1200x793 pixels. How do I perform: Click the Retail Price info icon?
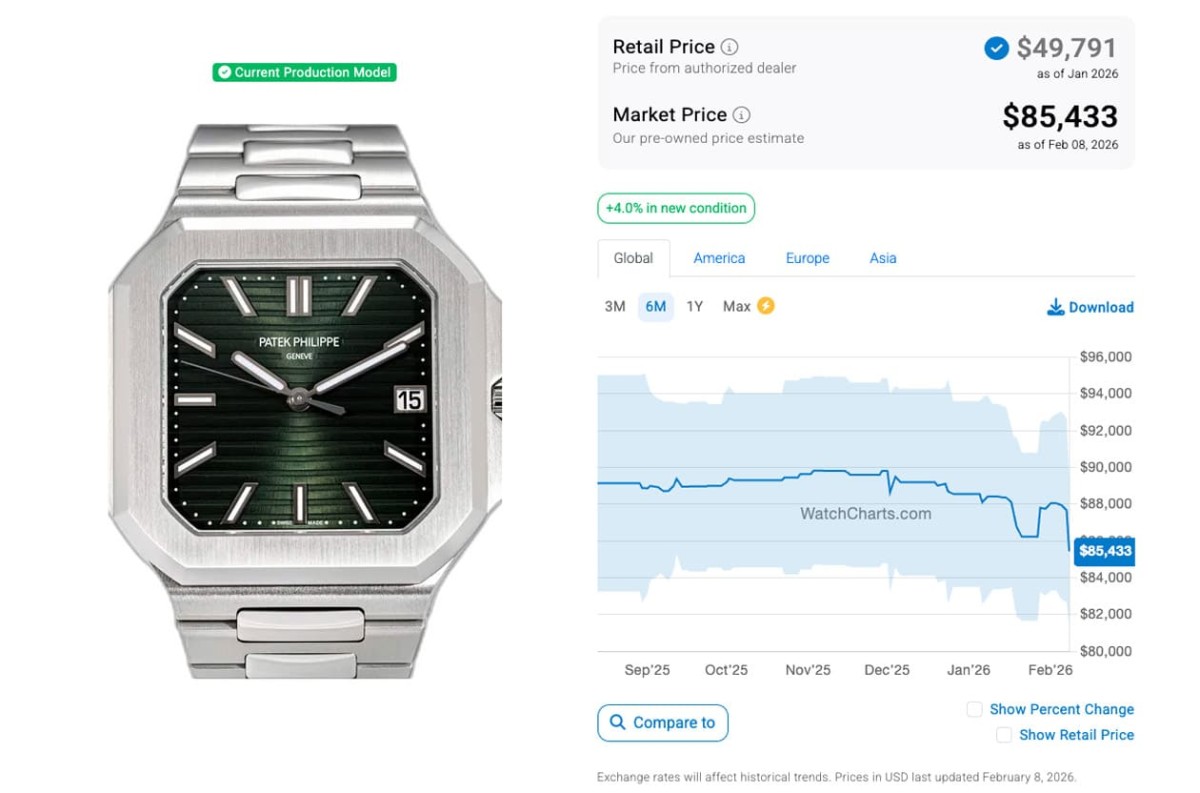coord(730,47)
